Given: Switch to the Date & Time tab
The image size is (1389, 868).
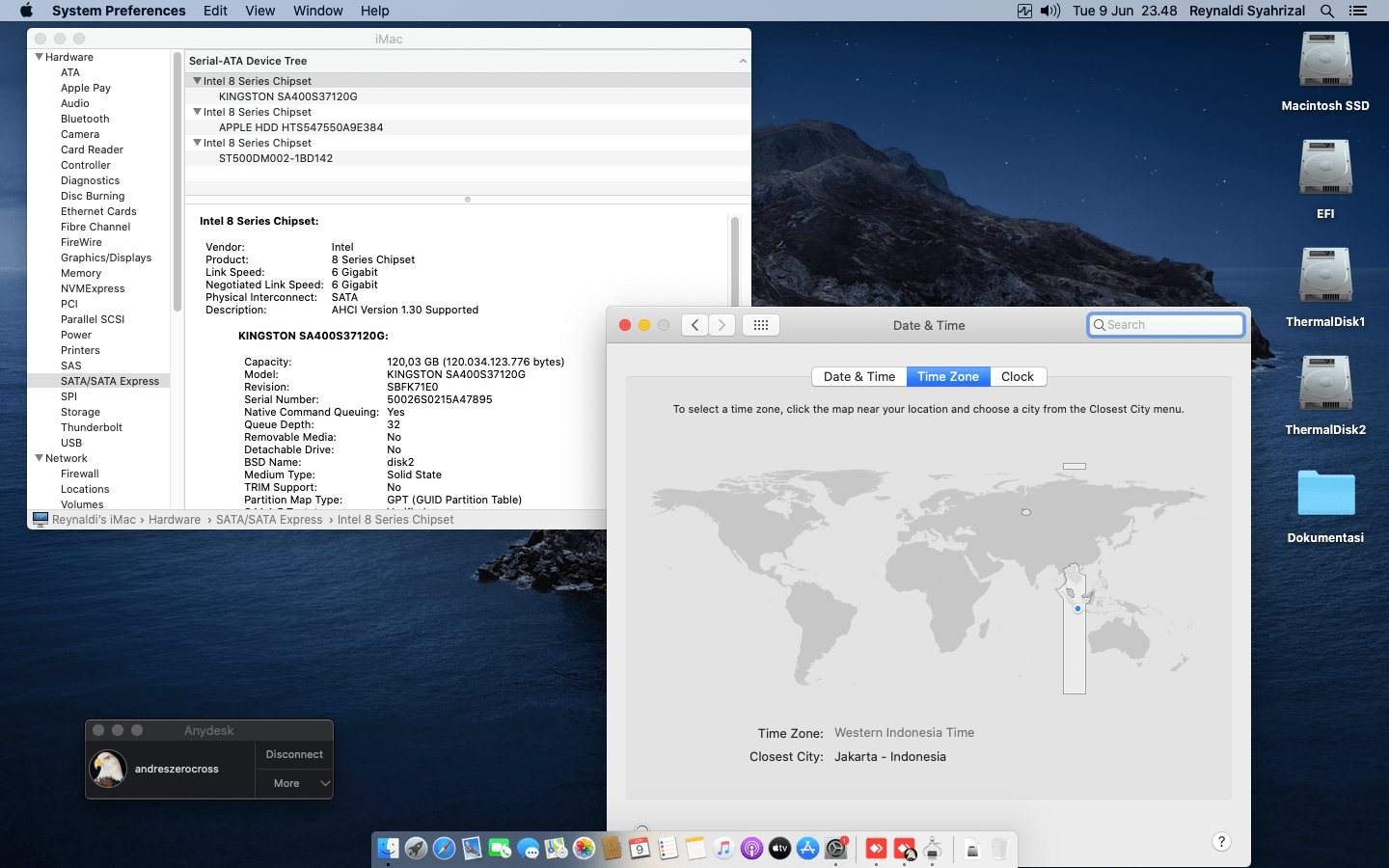Looking at the screenshot, I should point(859,377).
